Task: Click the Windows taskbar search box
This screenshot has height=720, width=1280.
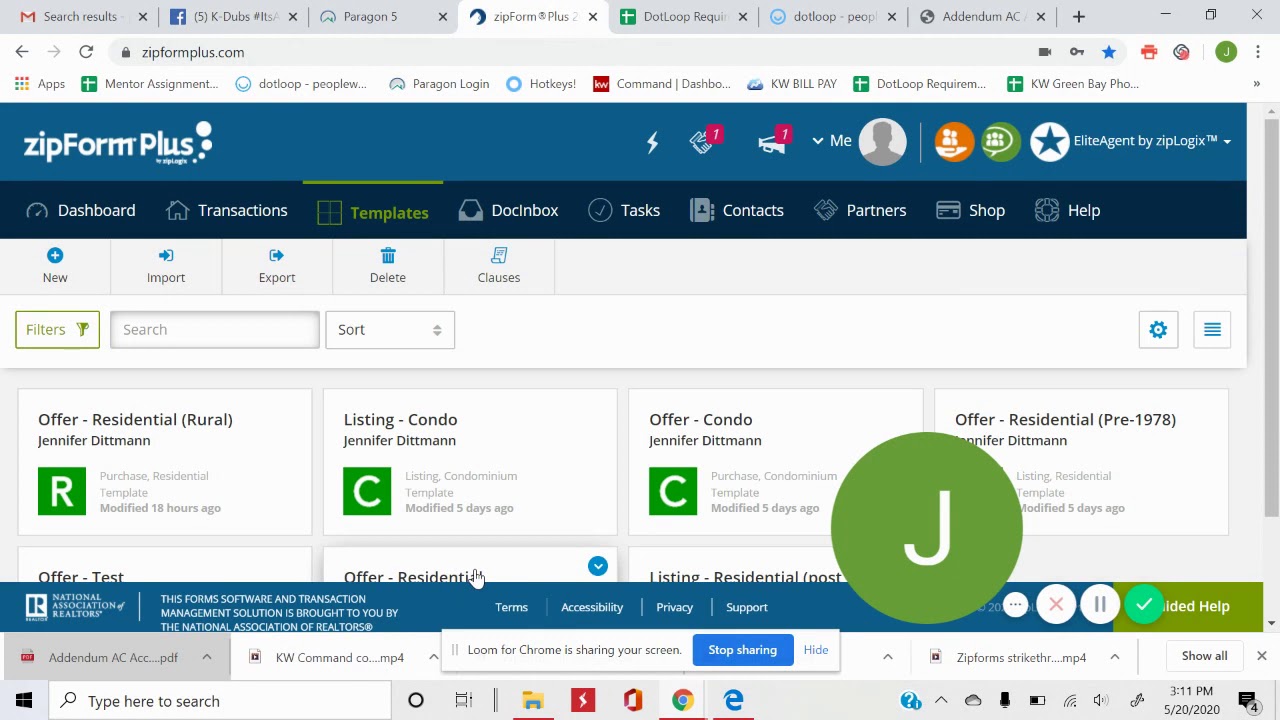Action: click(220, 701)
